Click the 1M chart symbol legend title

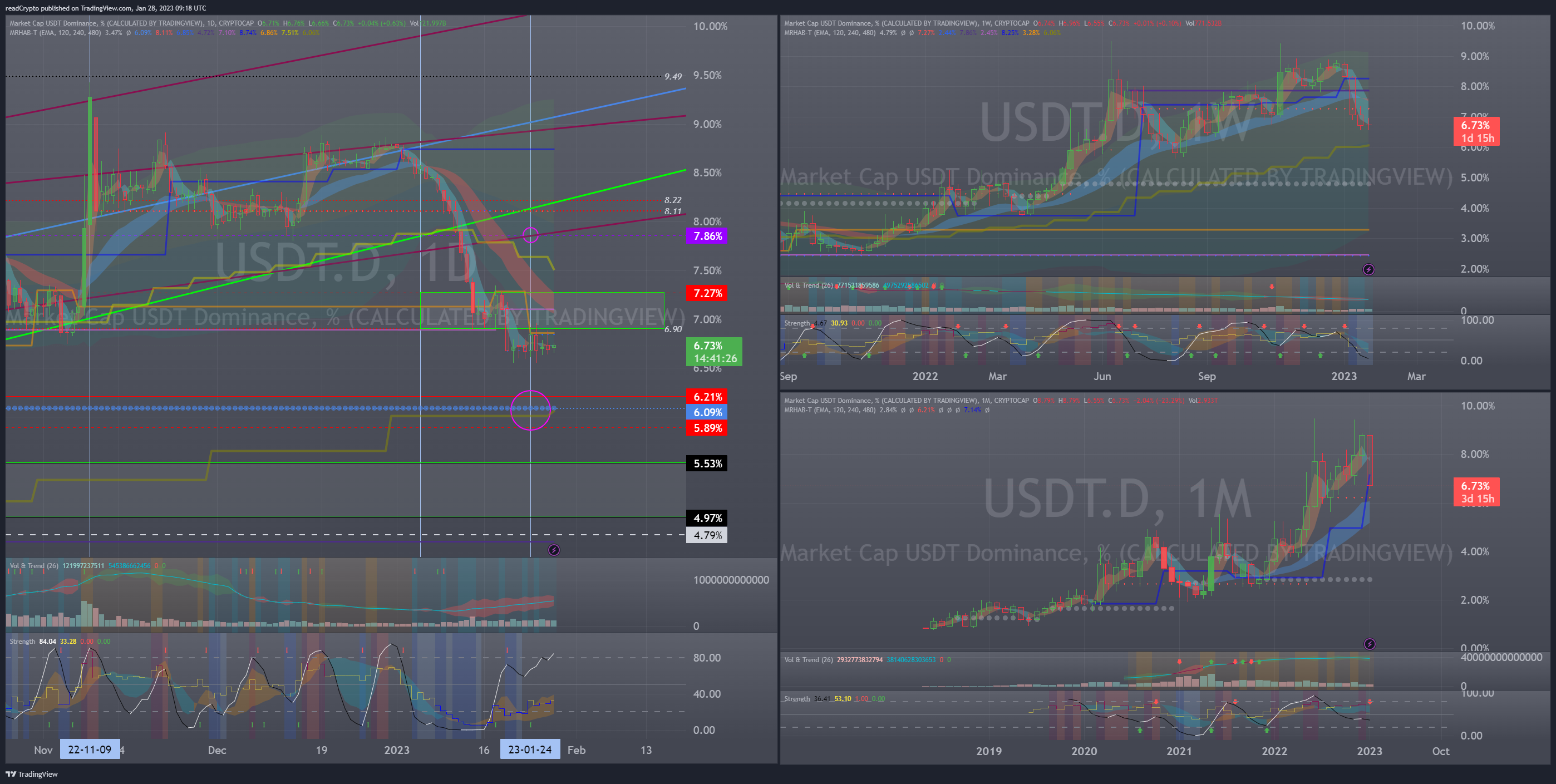point(906,401)
